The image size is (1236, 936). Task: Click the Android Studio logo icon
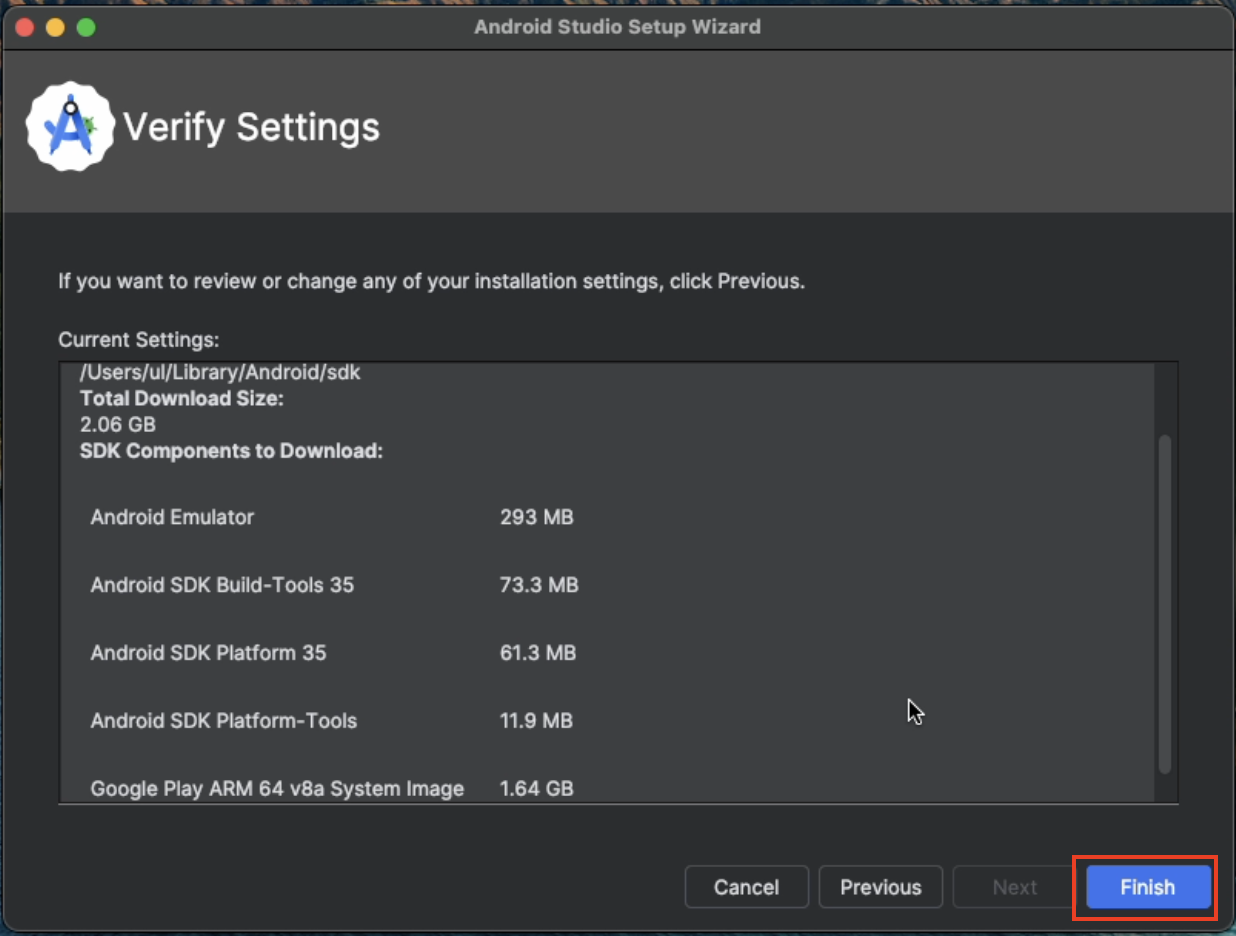tap(70, 127)
